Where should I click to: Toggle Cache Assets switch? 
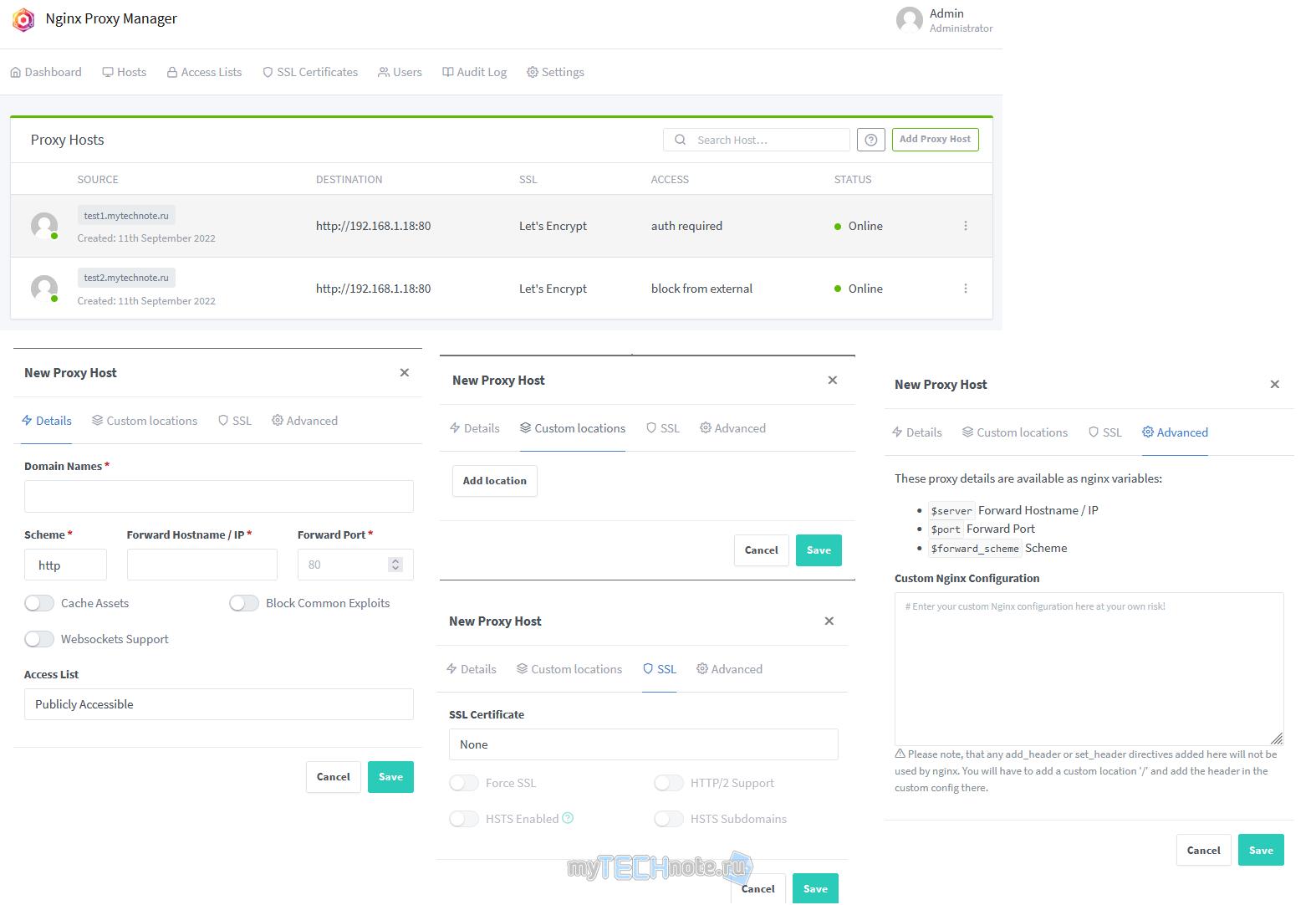(x=39, y=603)
